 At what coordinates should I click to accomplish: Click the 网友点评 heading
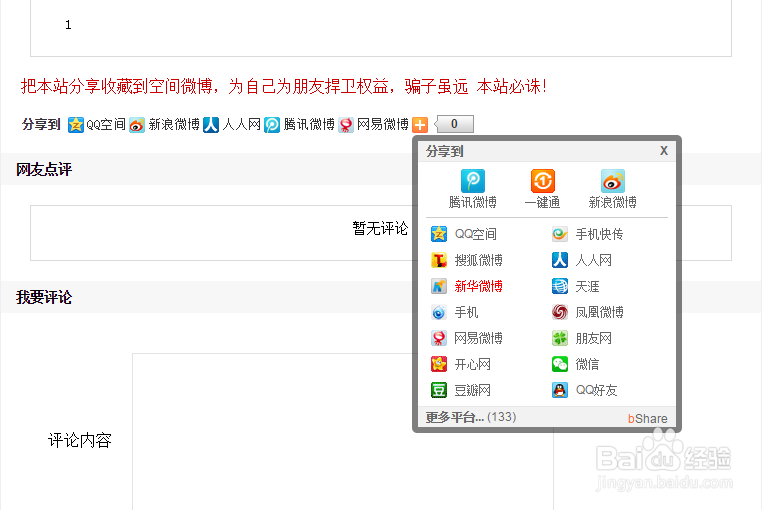click(x=44, y=170)
